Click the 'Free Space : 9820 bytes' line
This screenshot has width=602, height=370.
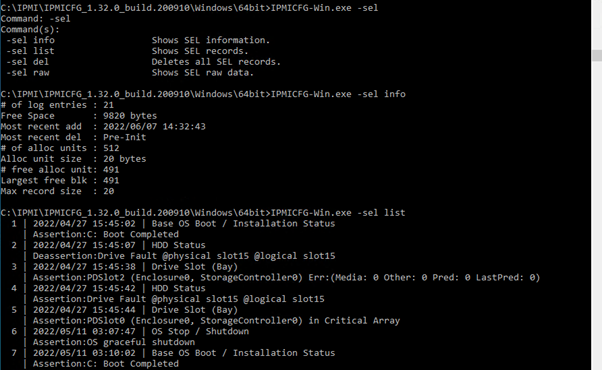79,116
